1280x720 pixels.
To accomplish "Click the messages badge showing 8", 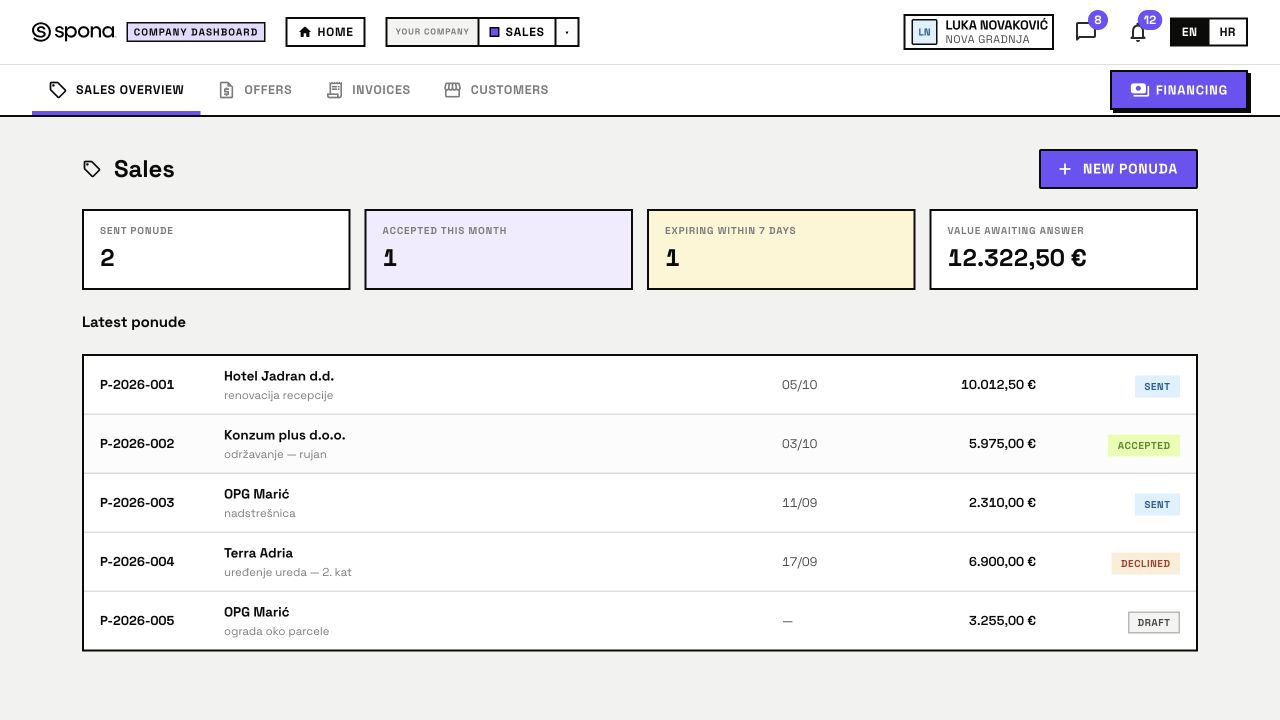I will tap(1097, 20).
